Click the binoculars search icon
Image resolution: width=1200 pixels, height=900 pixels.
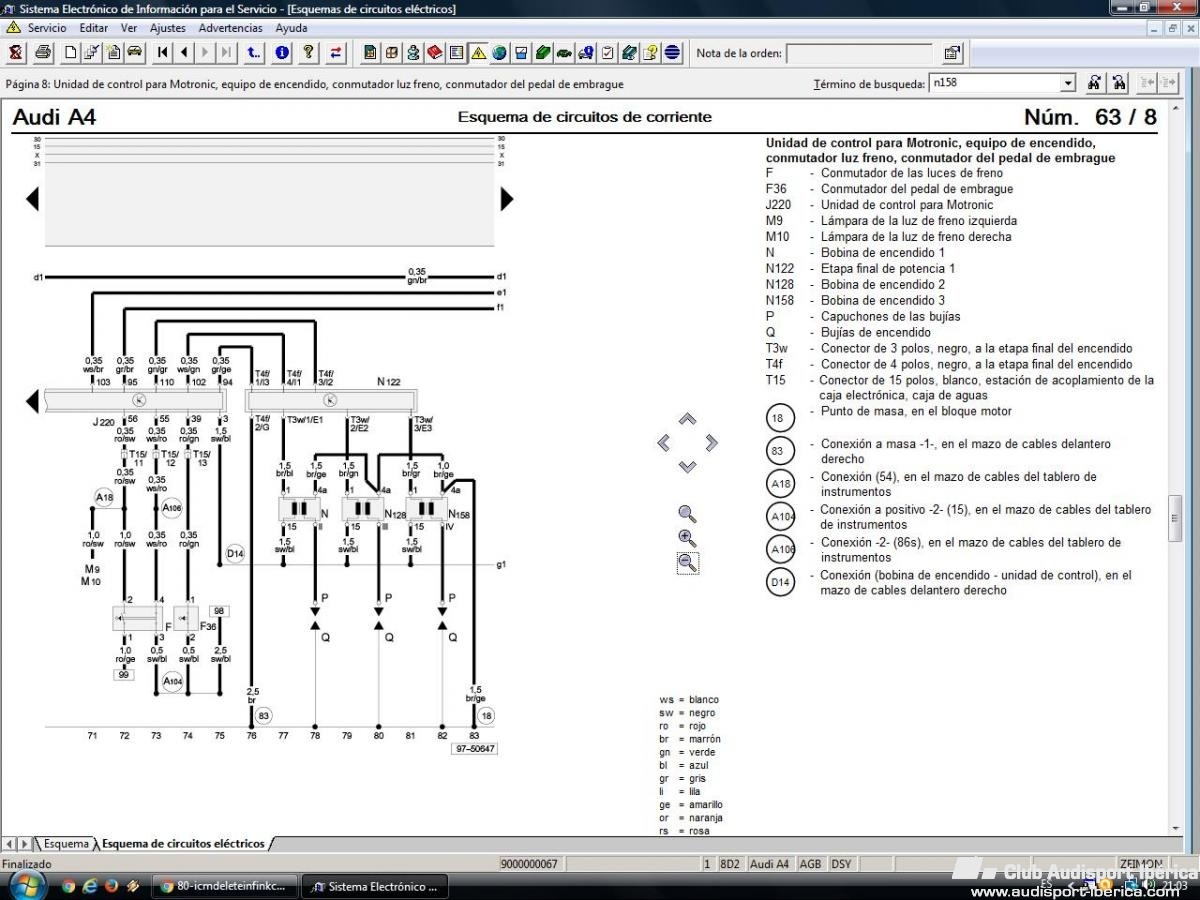coord(1094,83)
